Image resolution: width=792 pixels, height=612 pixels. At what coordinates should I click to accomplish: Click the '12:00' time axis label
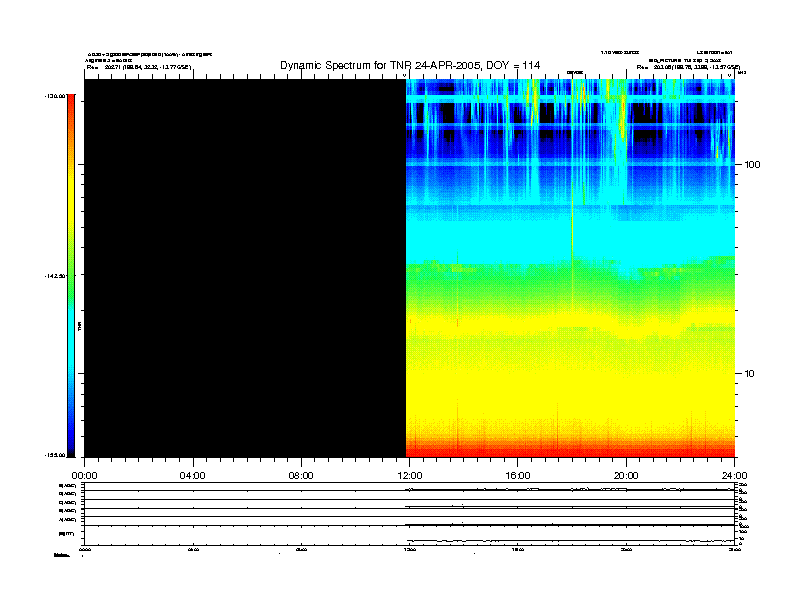410,476
